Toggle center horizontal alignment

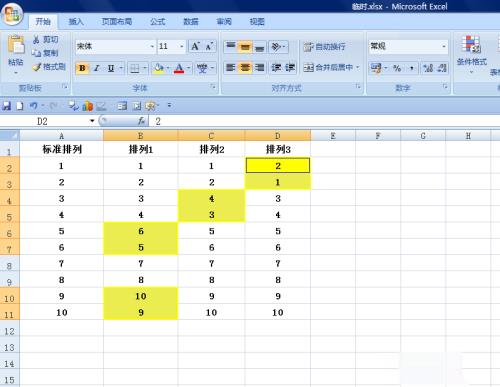pyautogui.click(x=245, y=68)
